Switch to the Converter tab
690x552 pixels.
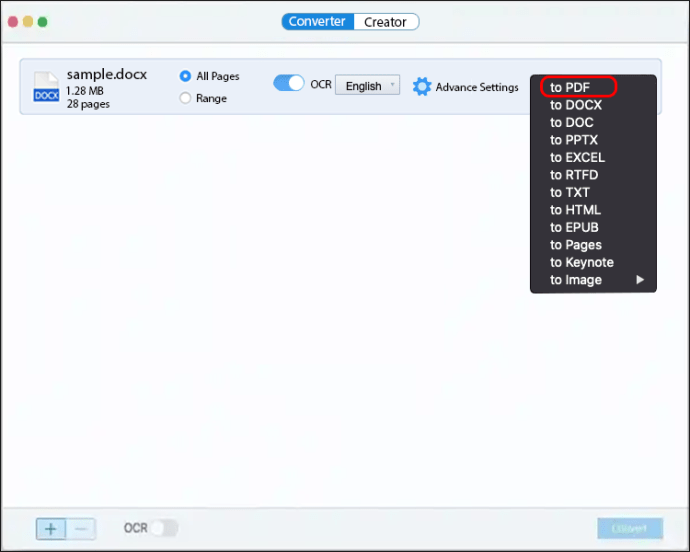318,22
